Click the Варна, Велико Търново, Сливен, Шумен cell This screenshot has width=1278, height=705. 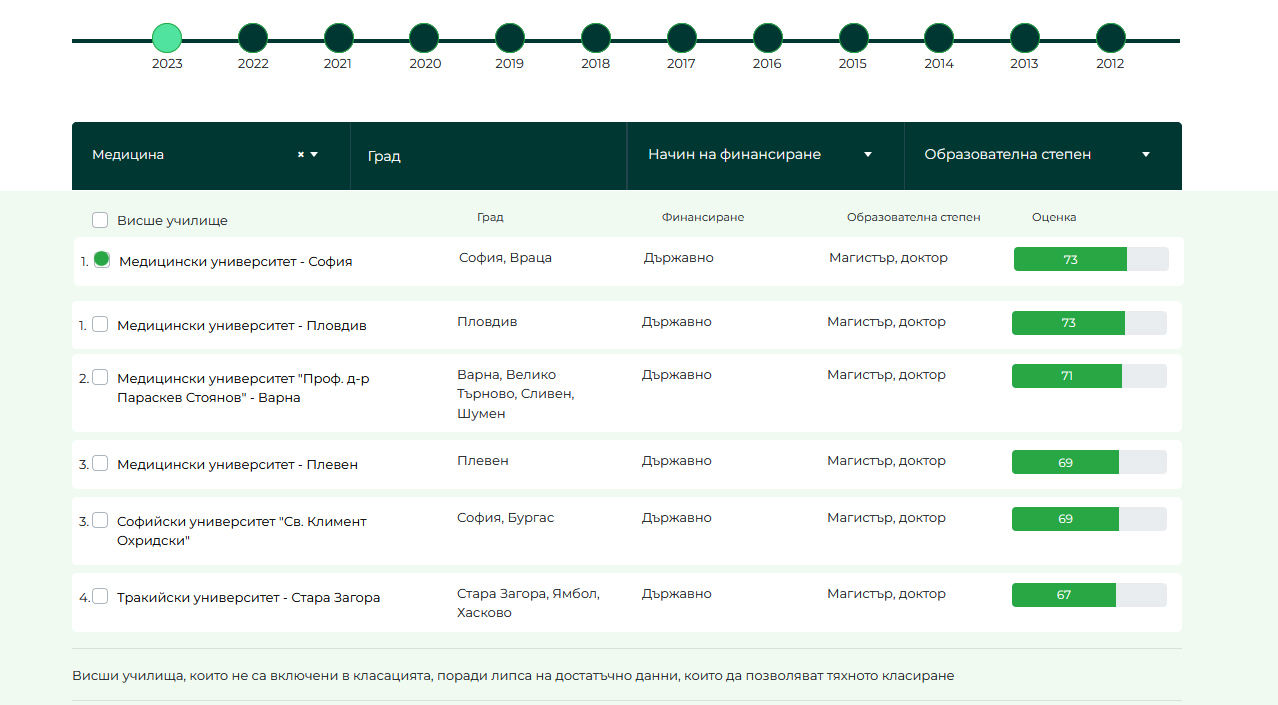tap(516, 394)
